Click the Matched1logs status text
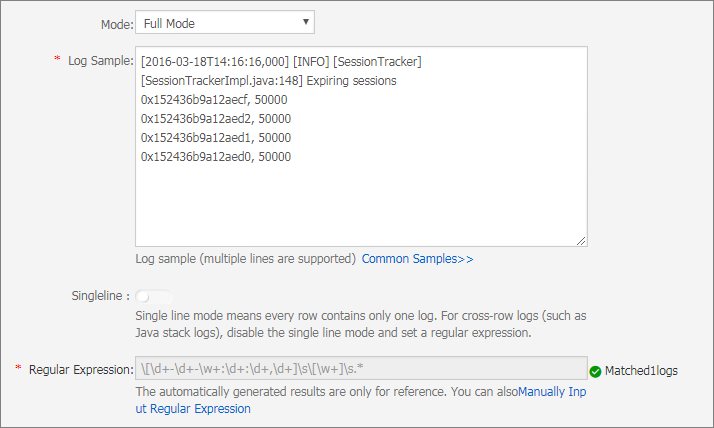 (641, 371)
